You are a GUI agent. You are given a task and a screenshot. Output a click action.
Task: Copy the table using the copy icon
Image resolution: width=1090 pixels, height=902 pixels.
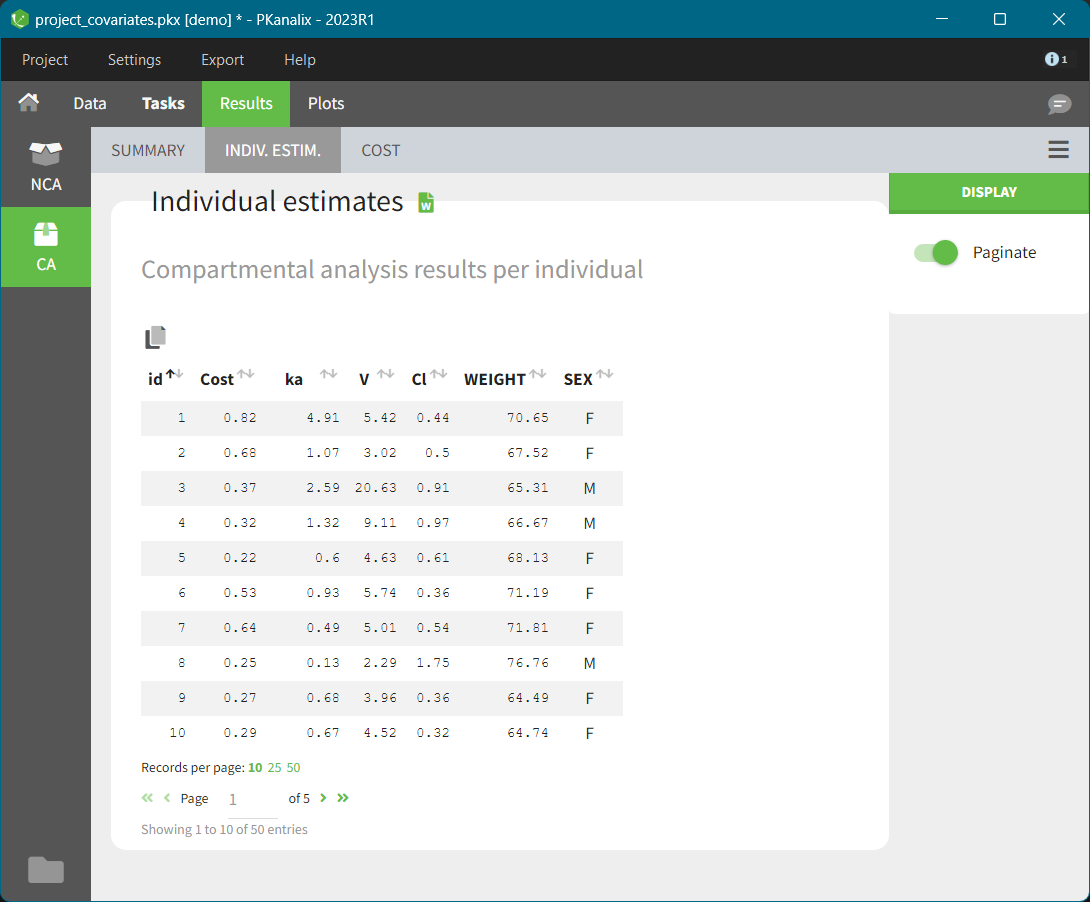point(155,338)
